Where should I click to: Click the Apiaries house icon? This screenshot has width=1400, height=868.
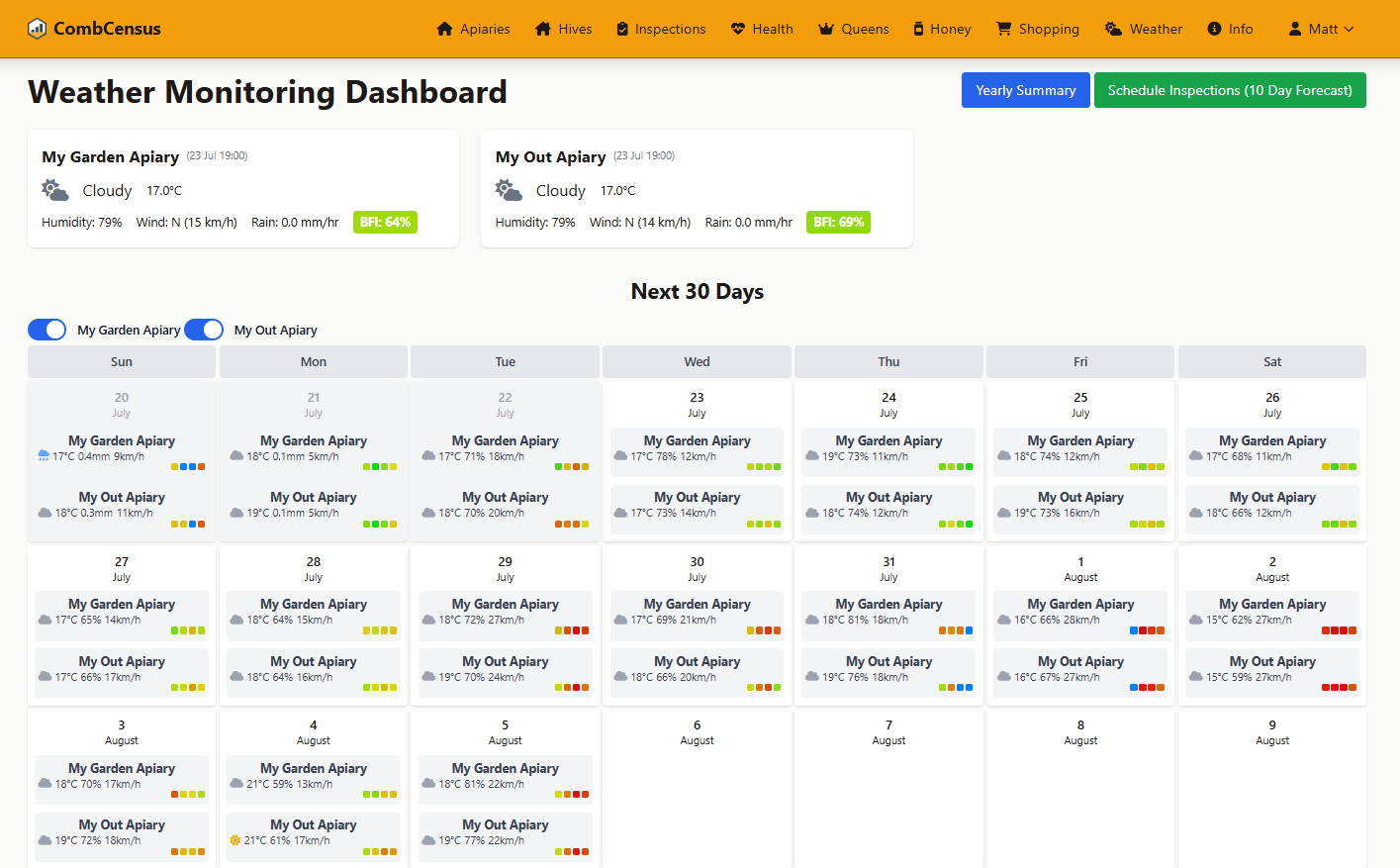click(444, 29)
